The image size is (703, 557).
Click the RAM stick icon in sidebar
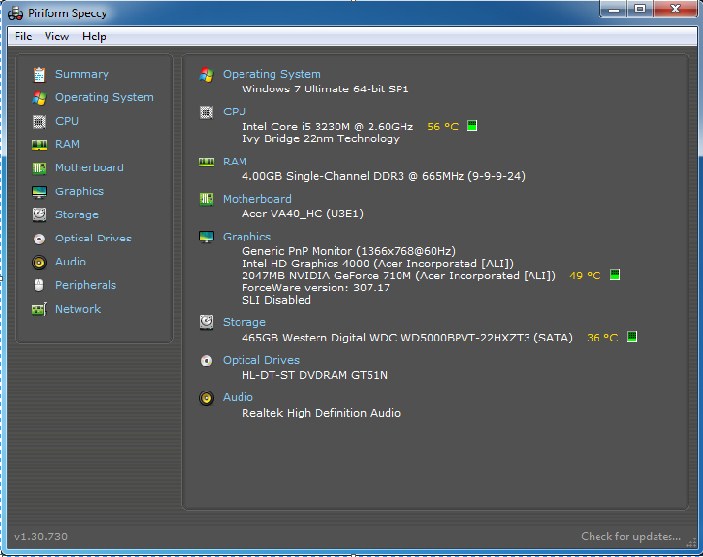pyautogui.click(x=39, y=144)
